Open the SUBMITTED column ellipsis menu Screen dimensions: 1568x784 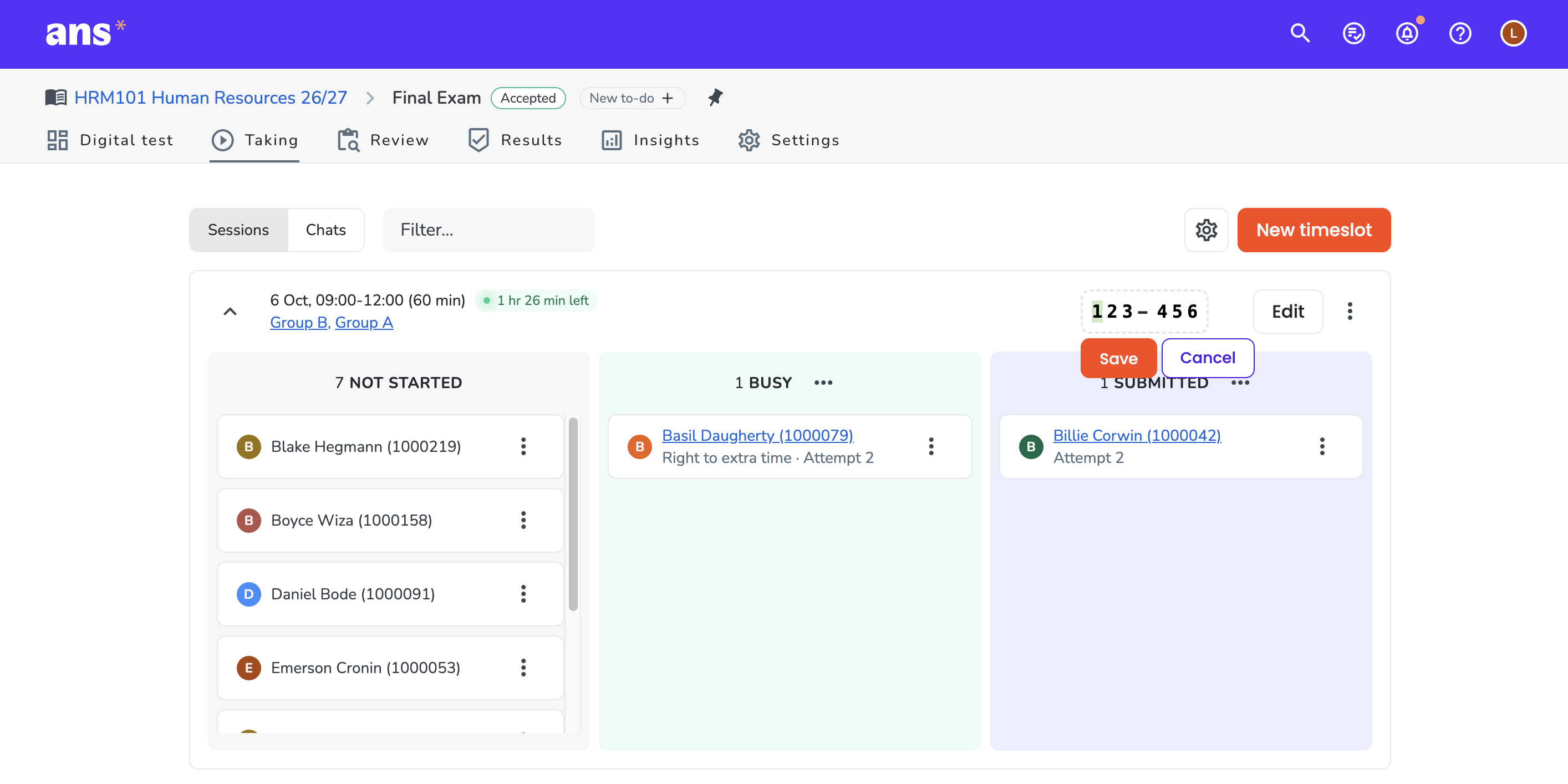tap(1240, 382)
